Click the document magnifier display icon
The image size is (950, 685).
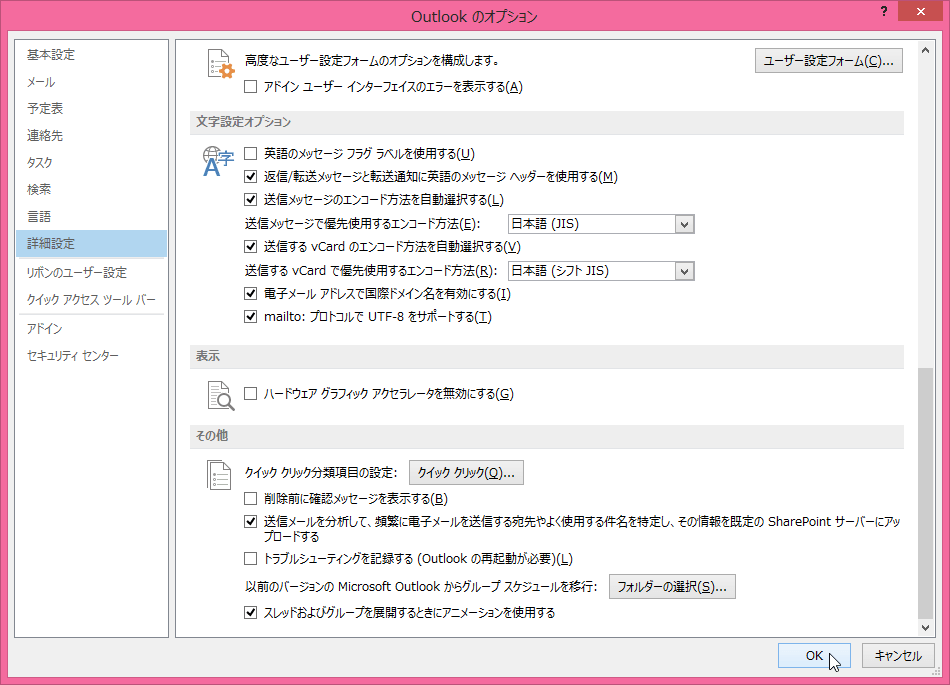coord(221,395)
